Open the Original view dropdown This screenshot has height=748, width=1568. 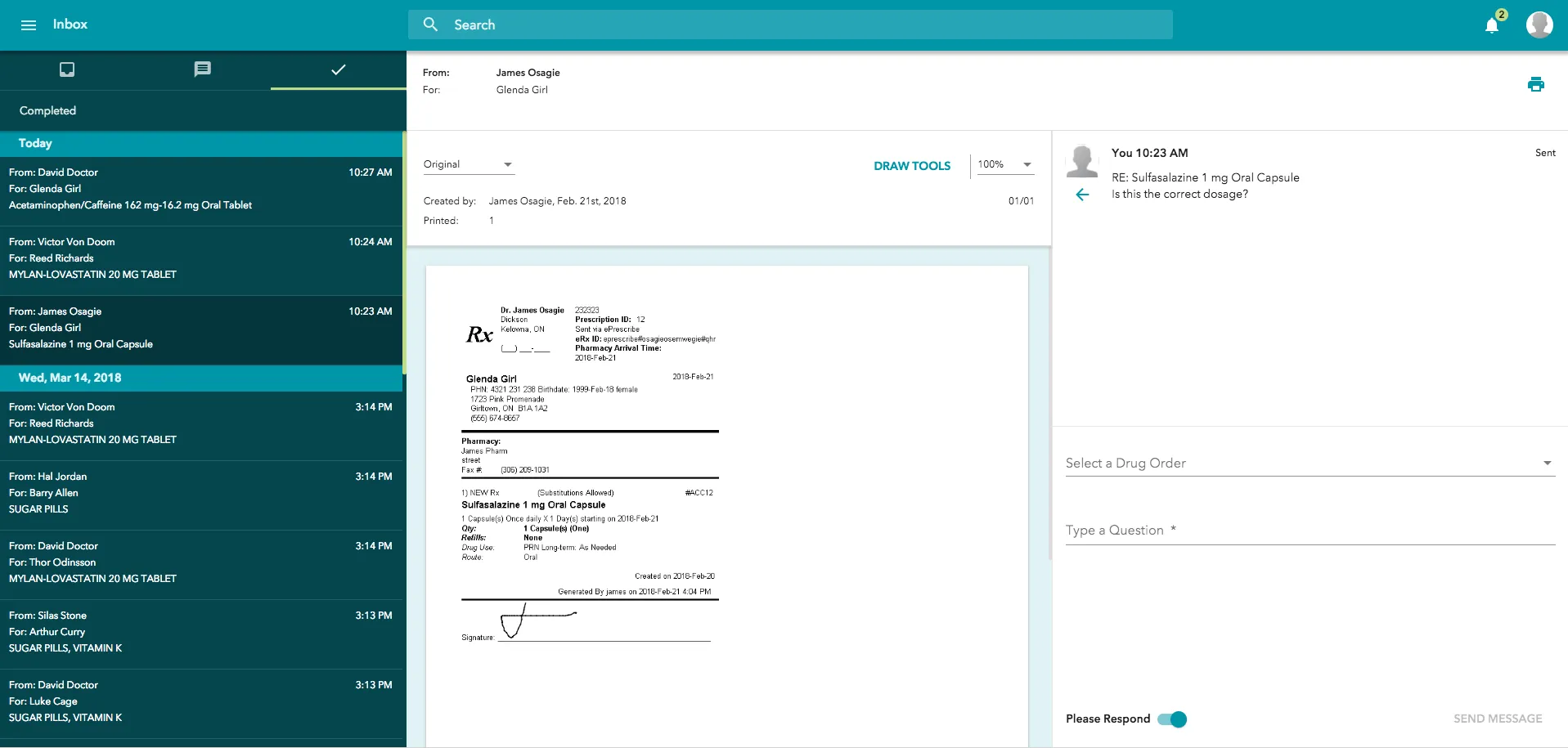pyautogui.click(x=468, y=164)
